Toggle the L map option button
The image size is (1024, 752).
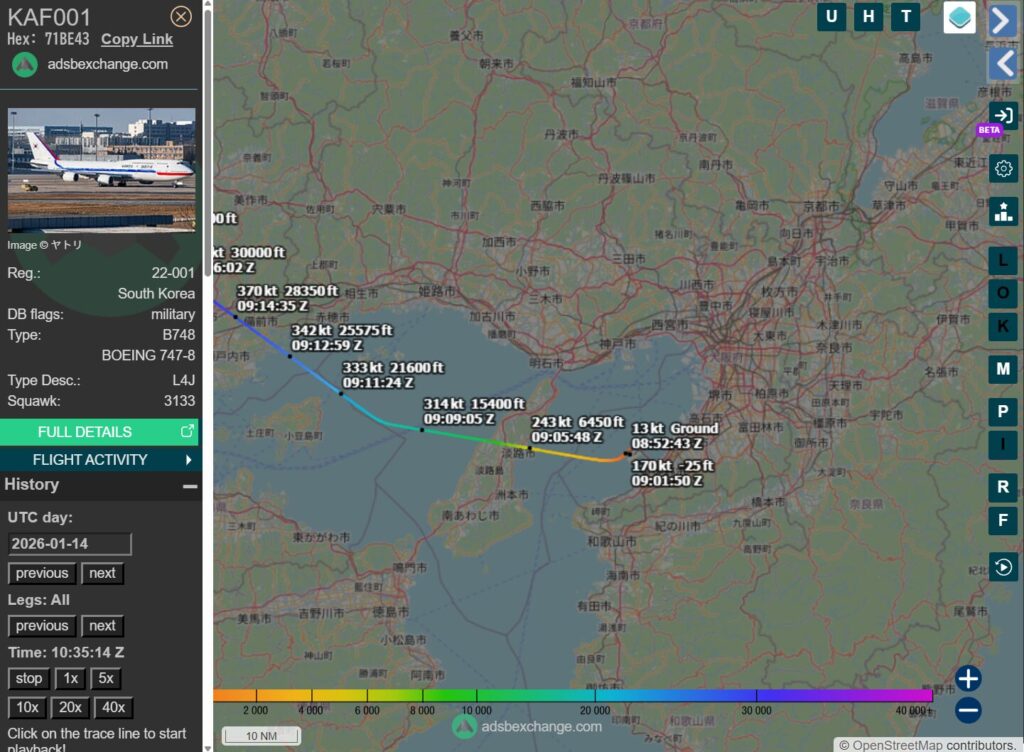[1003, 261]
